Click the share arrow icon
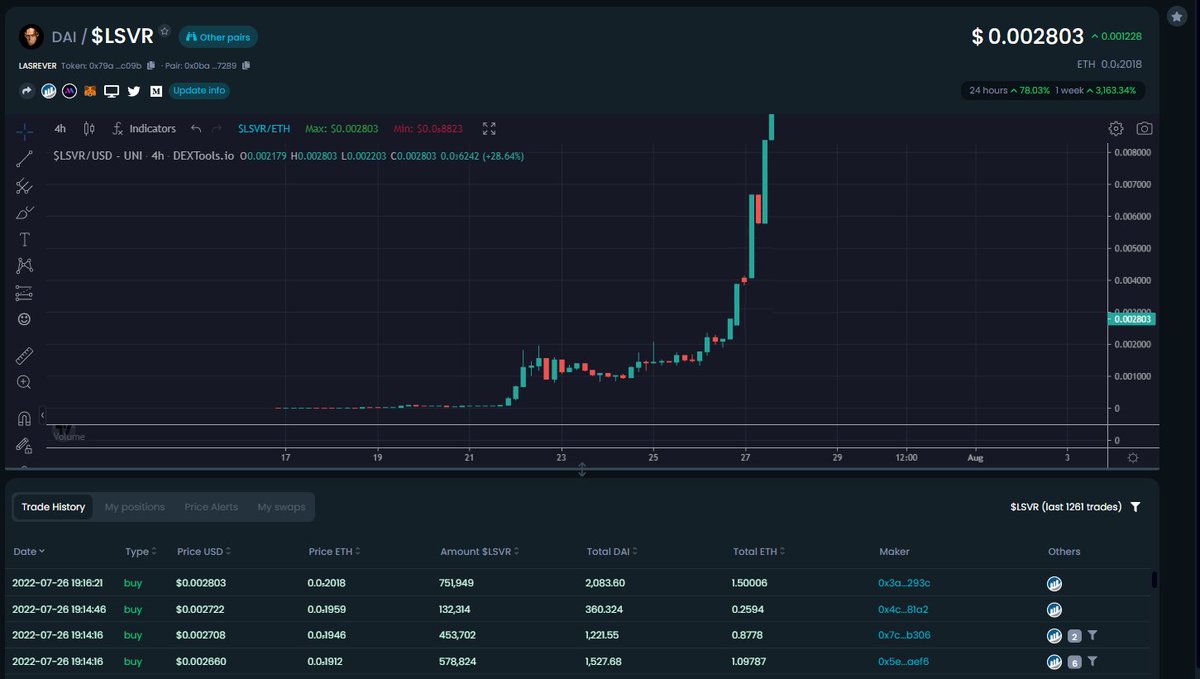1200x679 pixels. point(27,91)
